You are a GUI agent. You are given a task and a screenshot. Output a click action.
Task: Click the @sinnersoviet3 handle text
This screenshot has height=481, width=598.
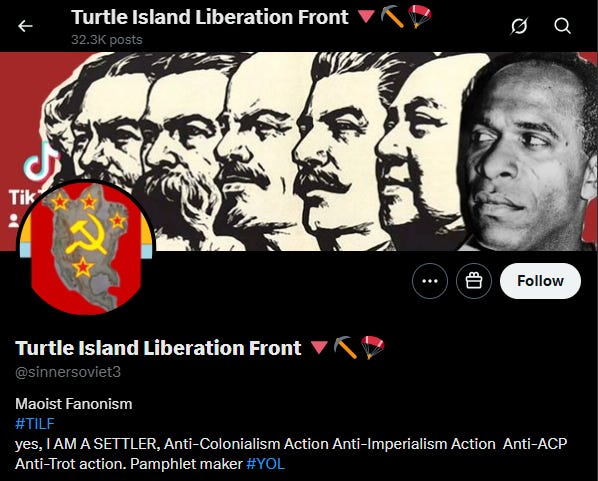tap(68, 372)
